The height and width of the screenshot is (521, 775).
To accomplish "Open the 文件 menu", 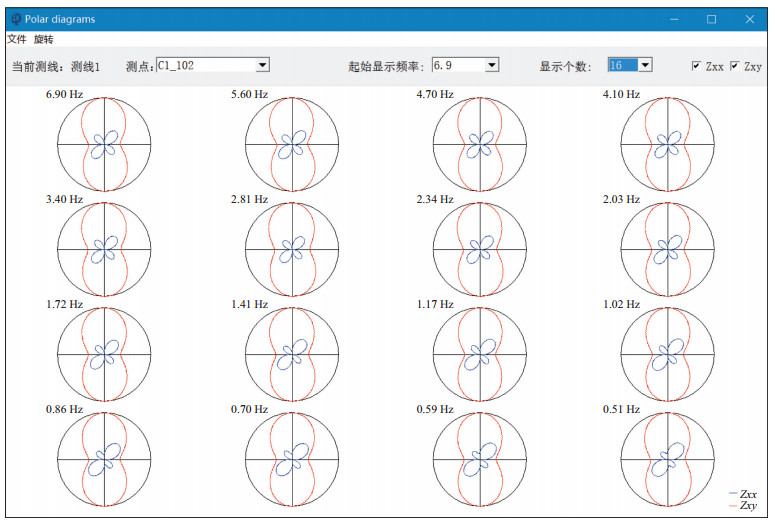I will point(17,39).
